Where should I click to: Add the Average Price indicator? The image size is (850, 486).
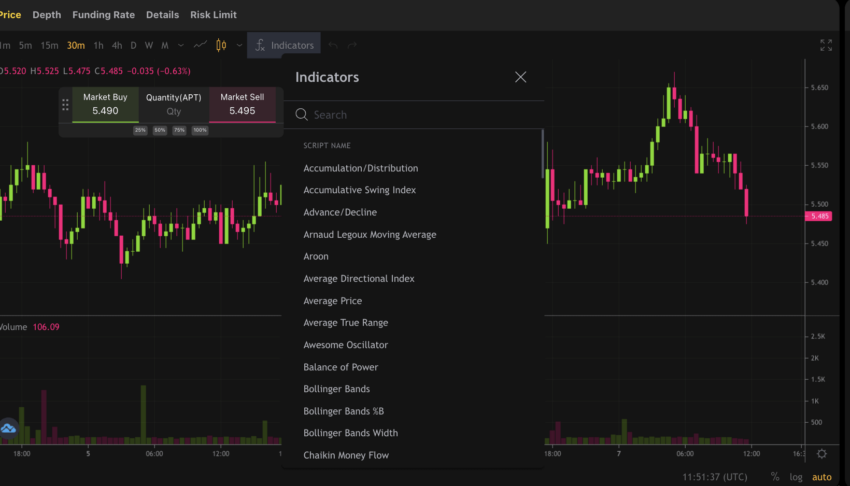point(332,301)
